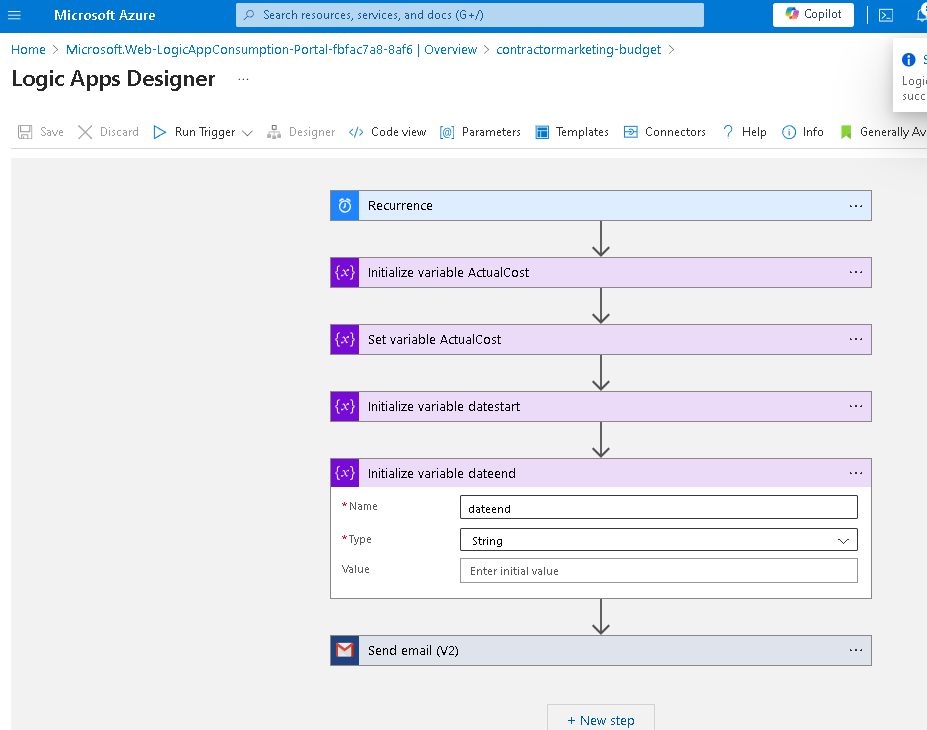Collapse the Initialize variable dateend step
927x730 pixels.
coord(601,473)
